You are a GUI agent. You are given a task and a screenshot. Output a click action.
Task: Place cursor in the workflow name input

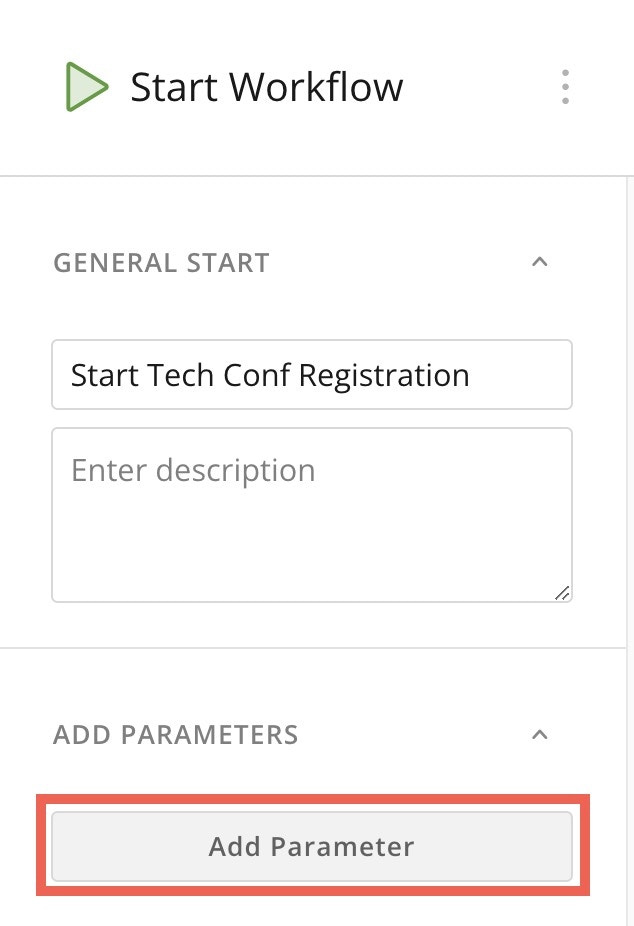(x=312, y=375)
